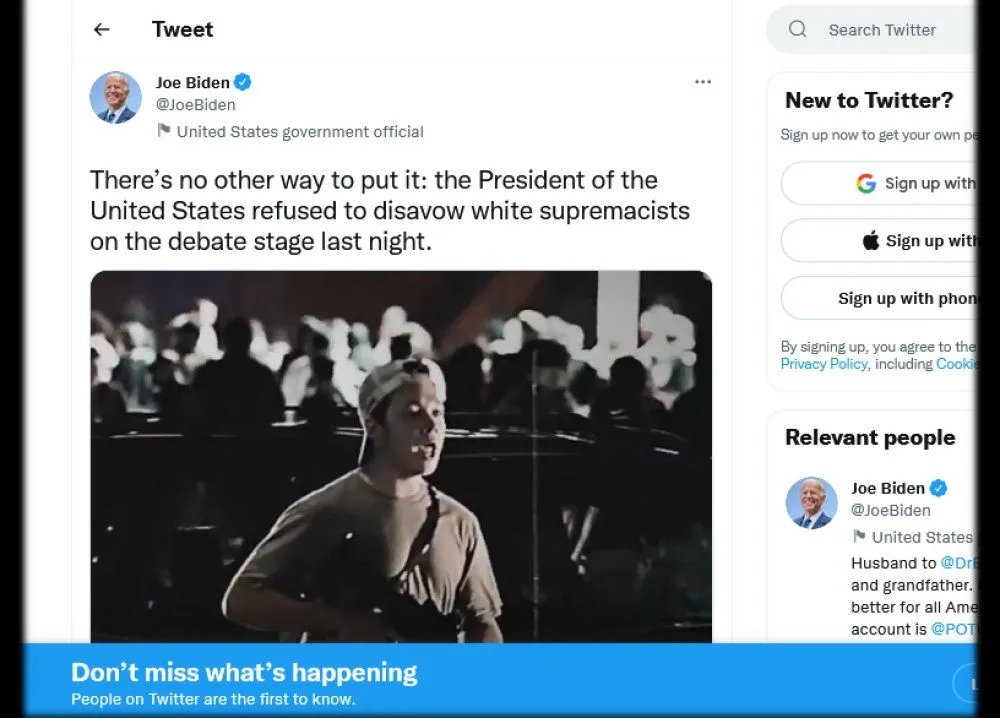This screenshot has height=718, width=1000.
Task: Click the back arrow beside Tweet heading
Action: coord(101,30)
